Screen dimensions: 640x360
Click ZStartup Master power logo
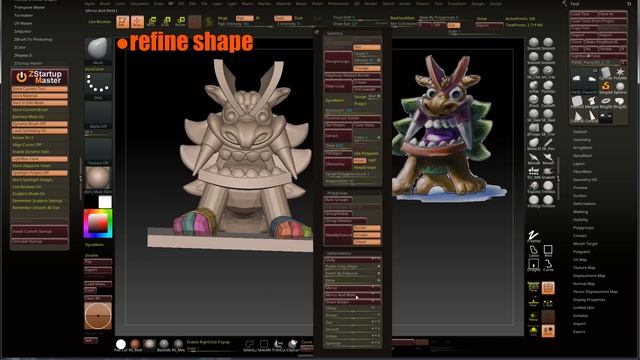(21, 77)
